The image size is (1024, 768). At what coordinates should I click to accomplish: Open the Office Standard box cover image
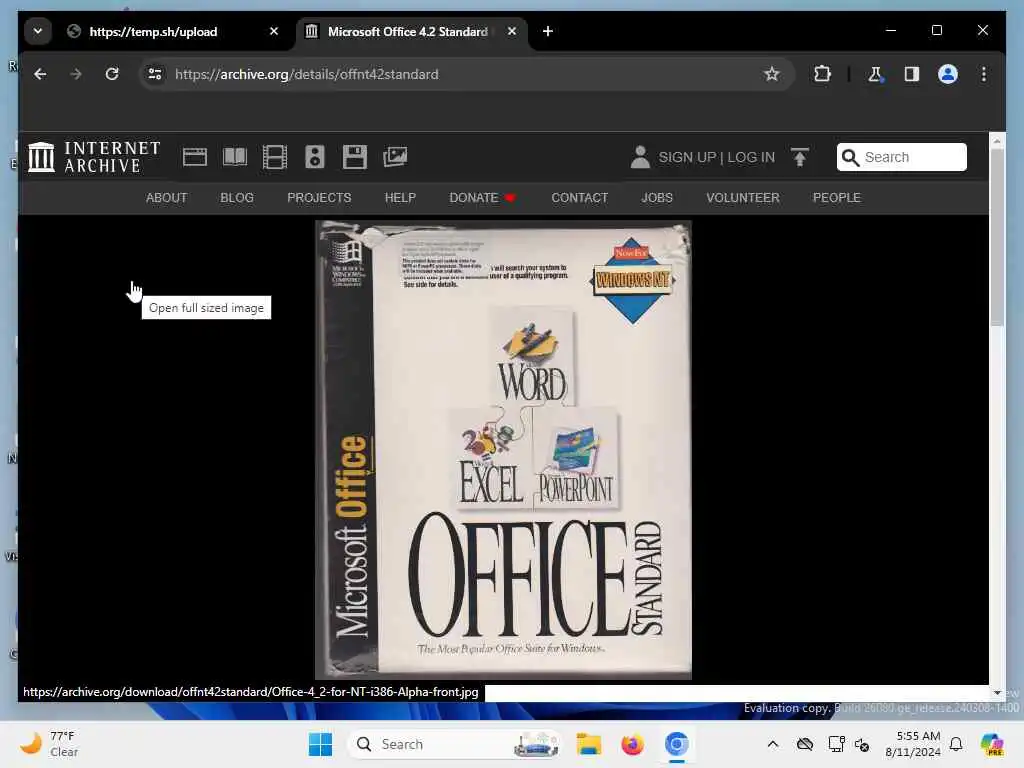tap(504, 450)
